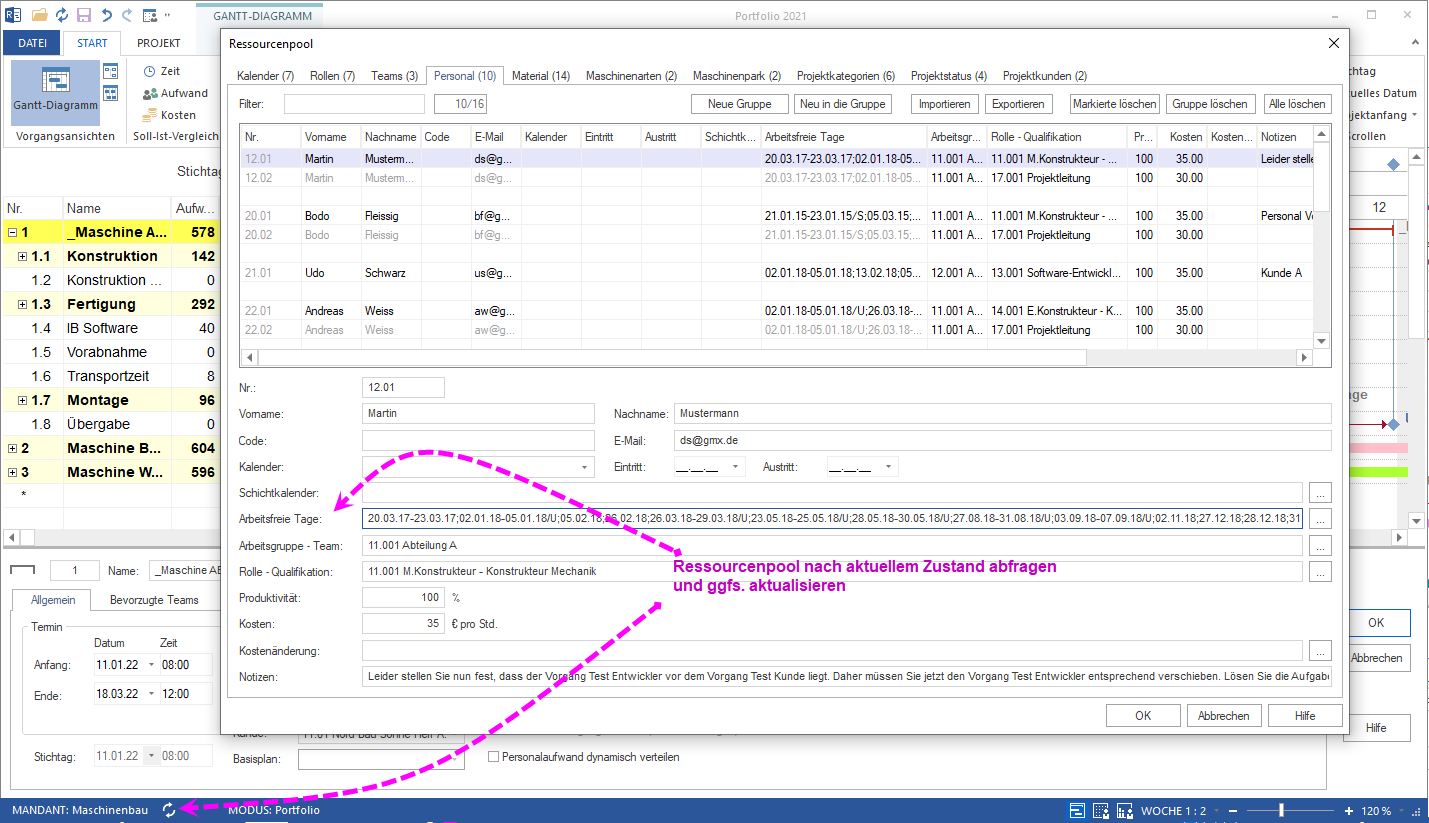Click the refresh icon next to MANDANT Maschinenbau
Viewport: 1429px width, 823px height.
[x=169, y=810]
